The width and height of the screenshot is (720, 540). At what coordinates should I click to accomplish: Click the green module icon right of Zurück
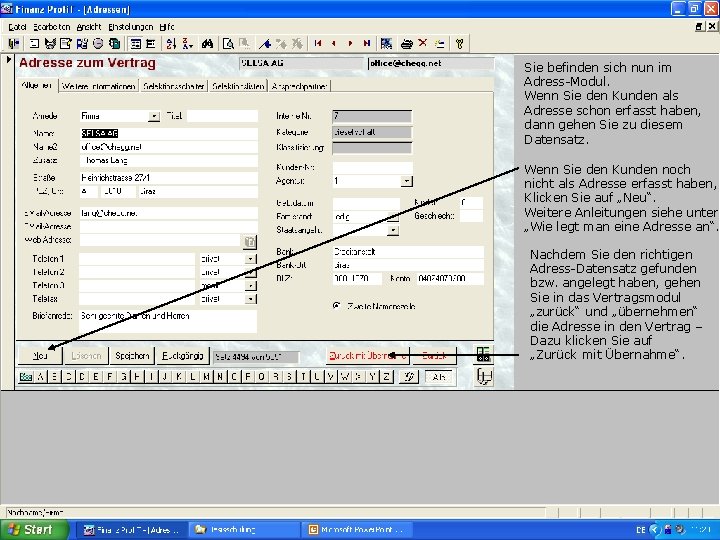[x=483, y=354]
